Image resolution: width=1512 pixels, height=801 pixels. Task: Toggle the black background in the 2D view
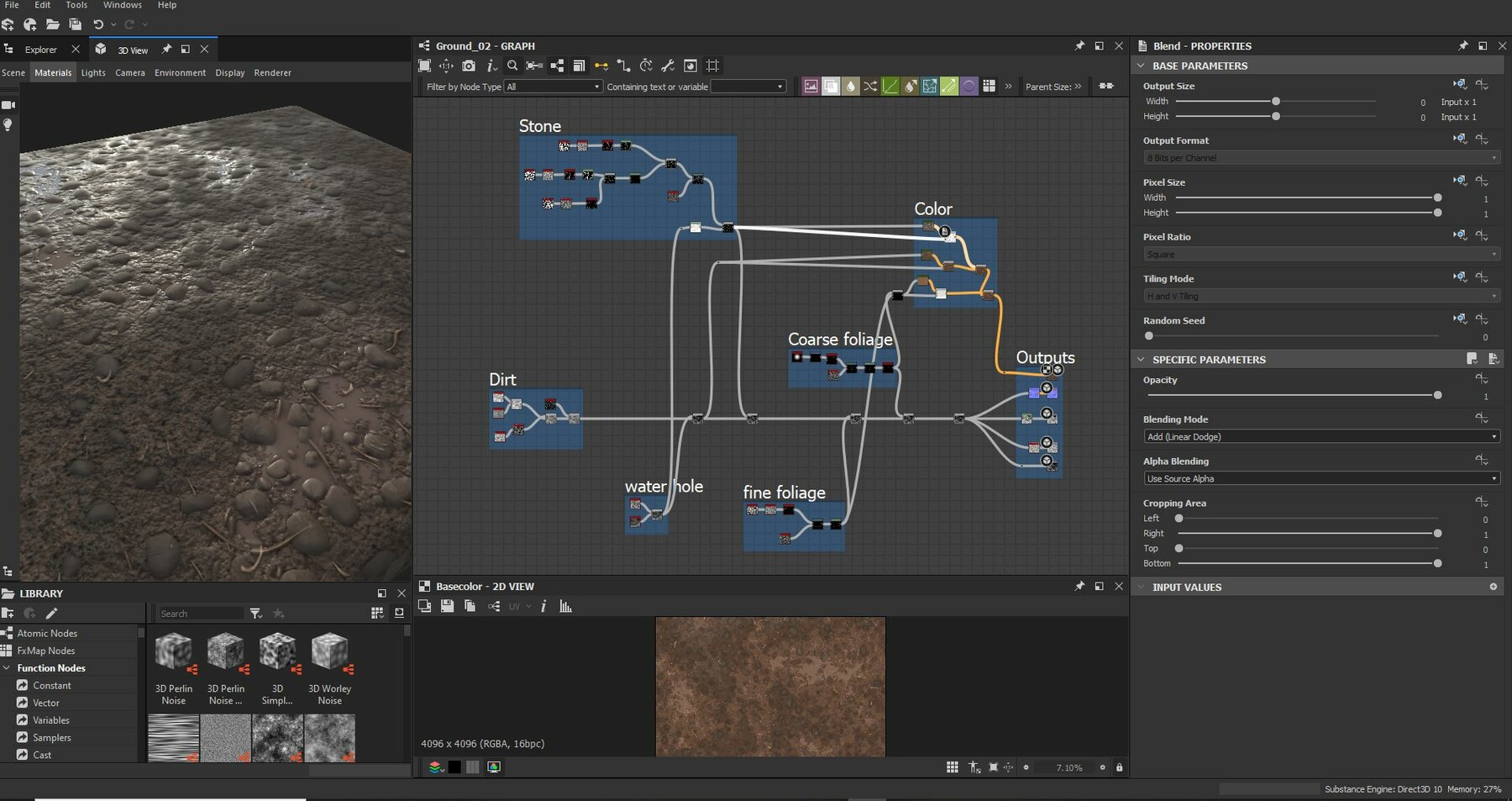pos(454,767)
